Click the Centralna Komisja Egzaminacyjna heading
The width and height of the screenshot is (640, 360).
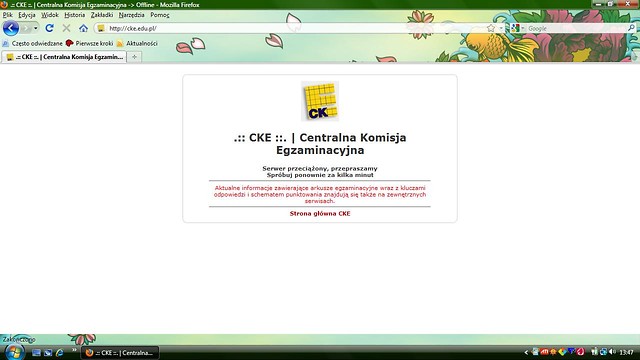point(320,144)
